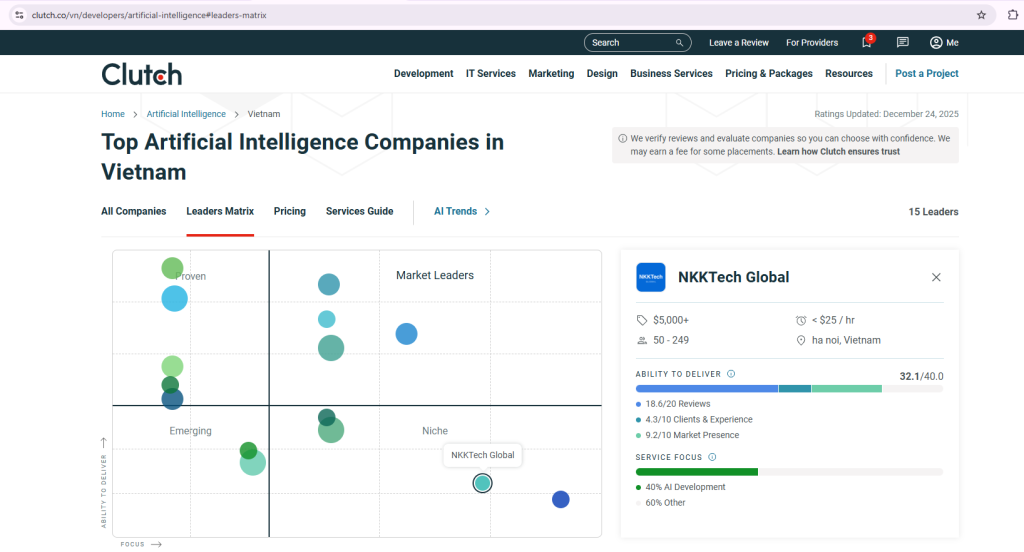Close the NKKTech Global details panel
This screenshot has height=552, width=1024.
(936, 277)
